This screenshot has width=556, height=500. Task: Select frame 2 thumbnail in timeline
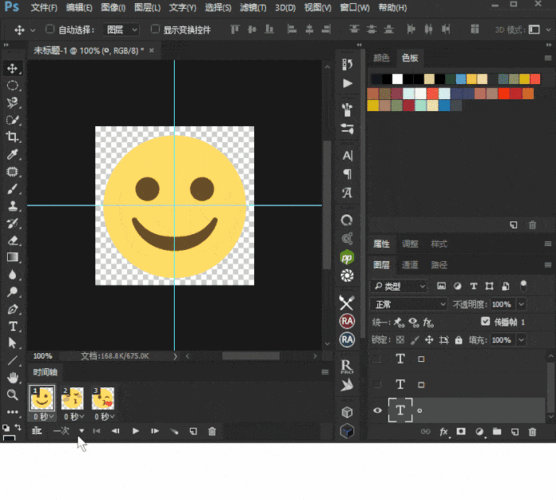(x=73, y=399)
